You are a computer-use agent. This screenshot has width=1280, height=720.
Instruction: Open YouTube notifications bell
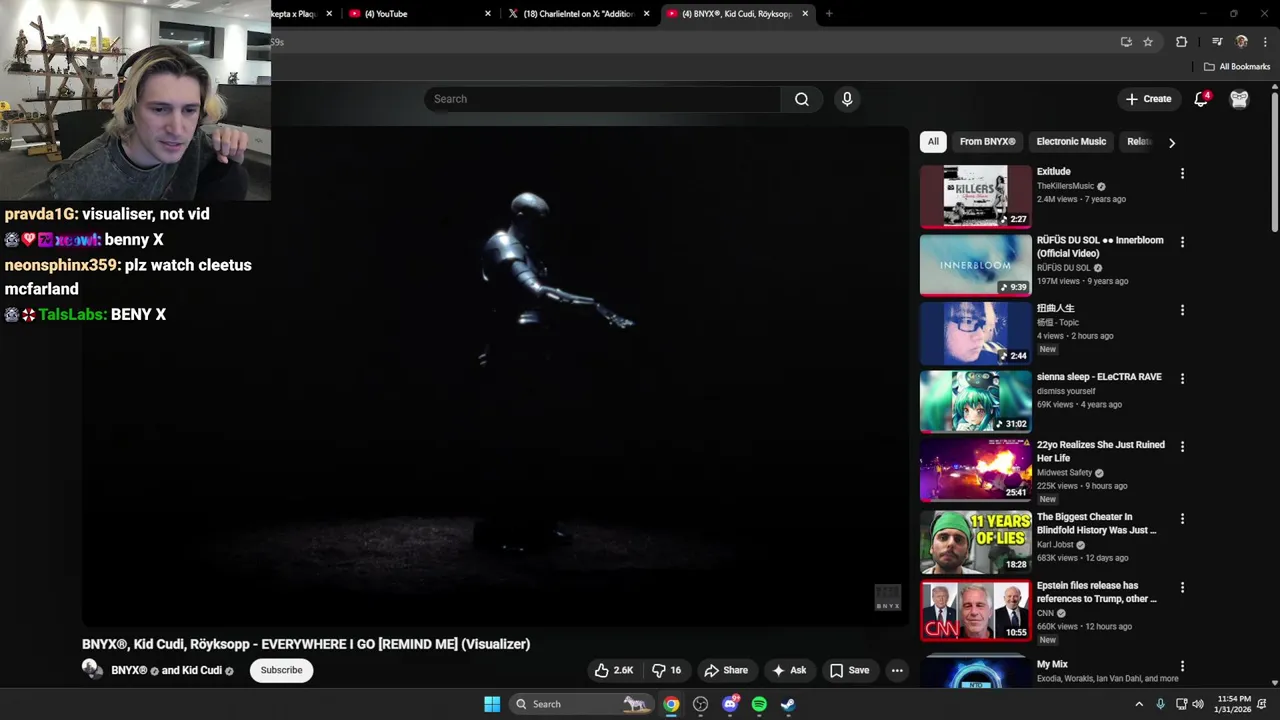(1202, 99)
